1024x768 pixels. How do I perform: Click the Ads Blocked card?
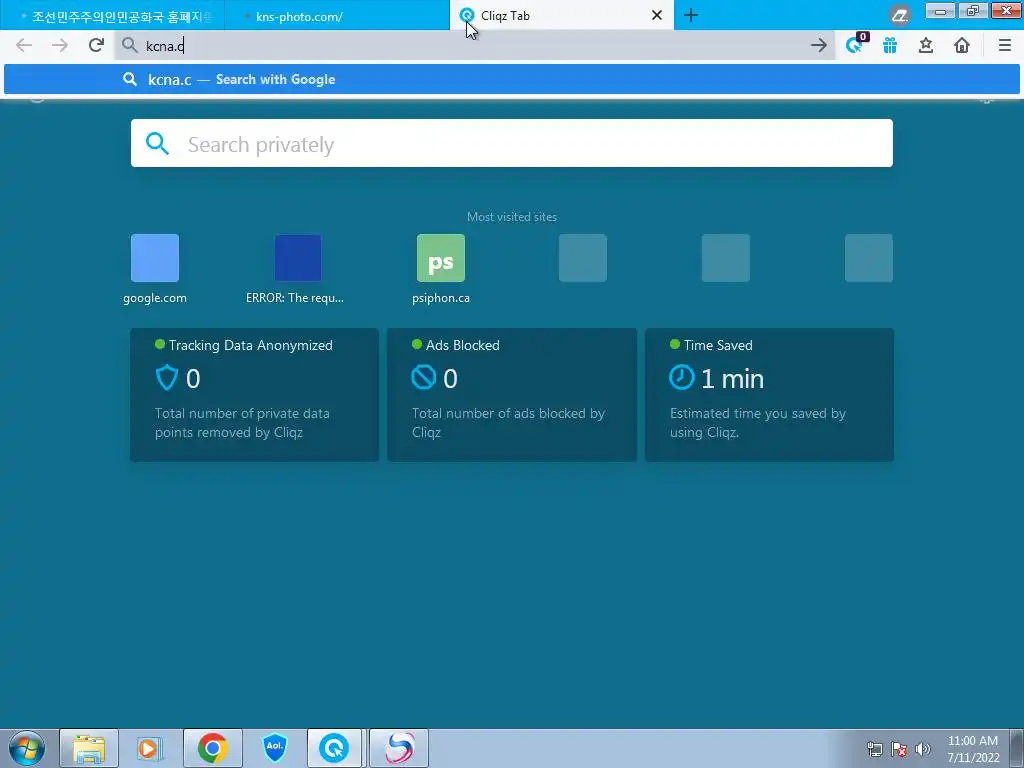[x=511, y=394]
